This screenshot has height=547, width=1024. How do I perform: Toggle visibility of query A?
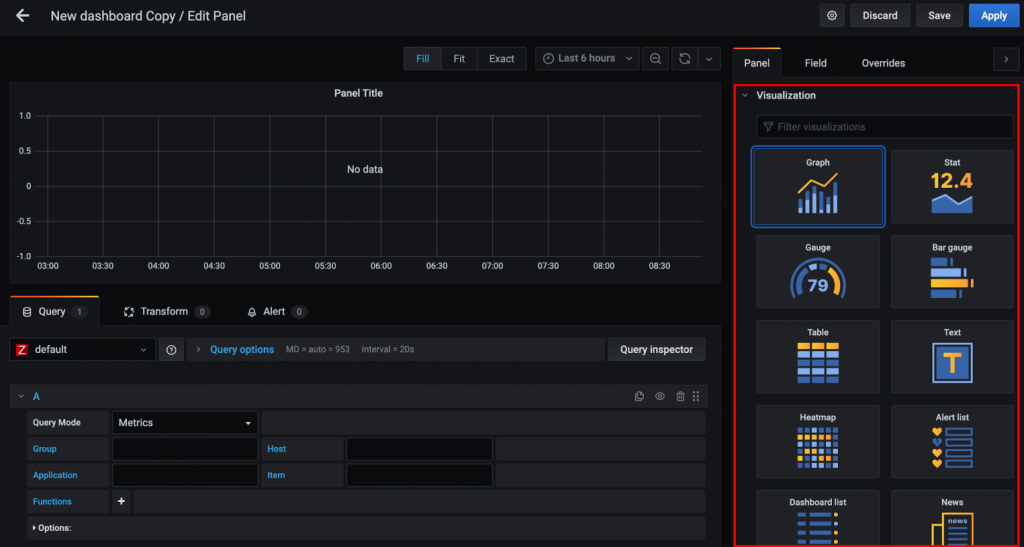[x=660, y=397]
